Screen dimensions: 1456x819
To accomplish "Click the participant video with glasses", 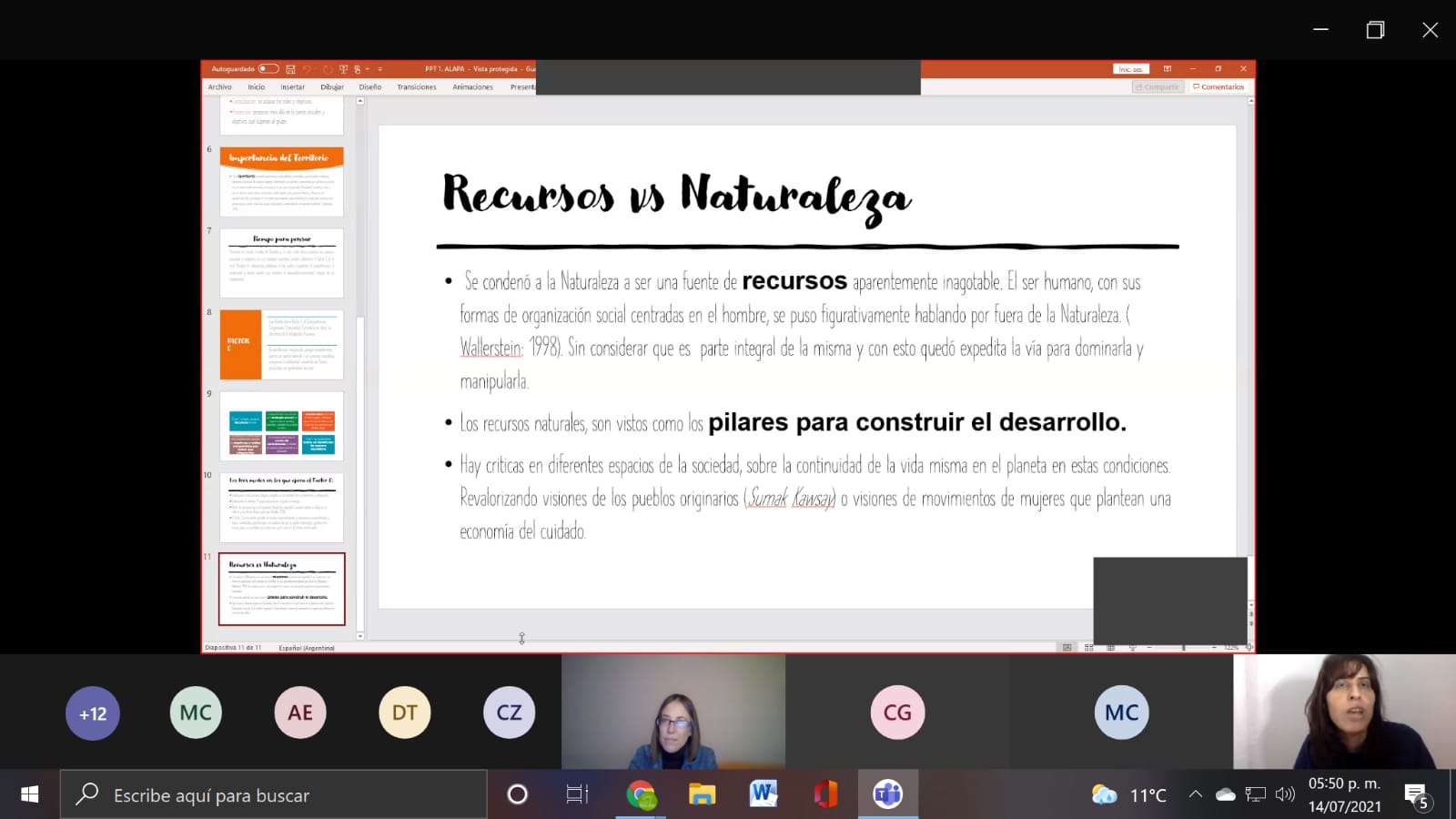I will click(673, 712).
